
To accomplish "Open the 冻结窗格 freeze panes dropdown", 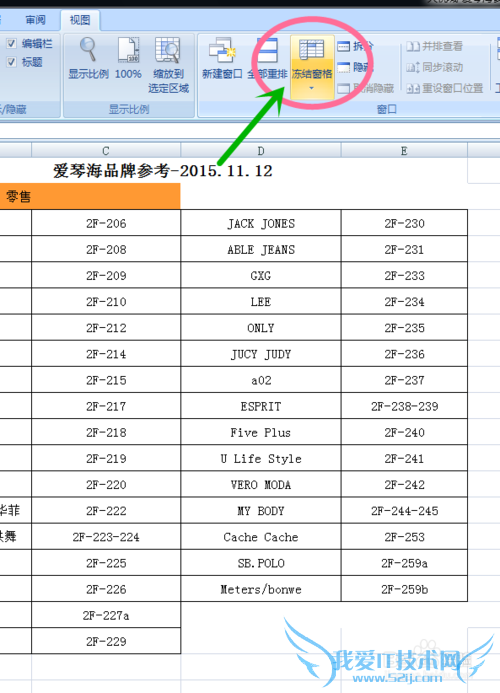I will [x=312, y=66].
